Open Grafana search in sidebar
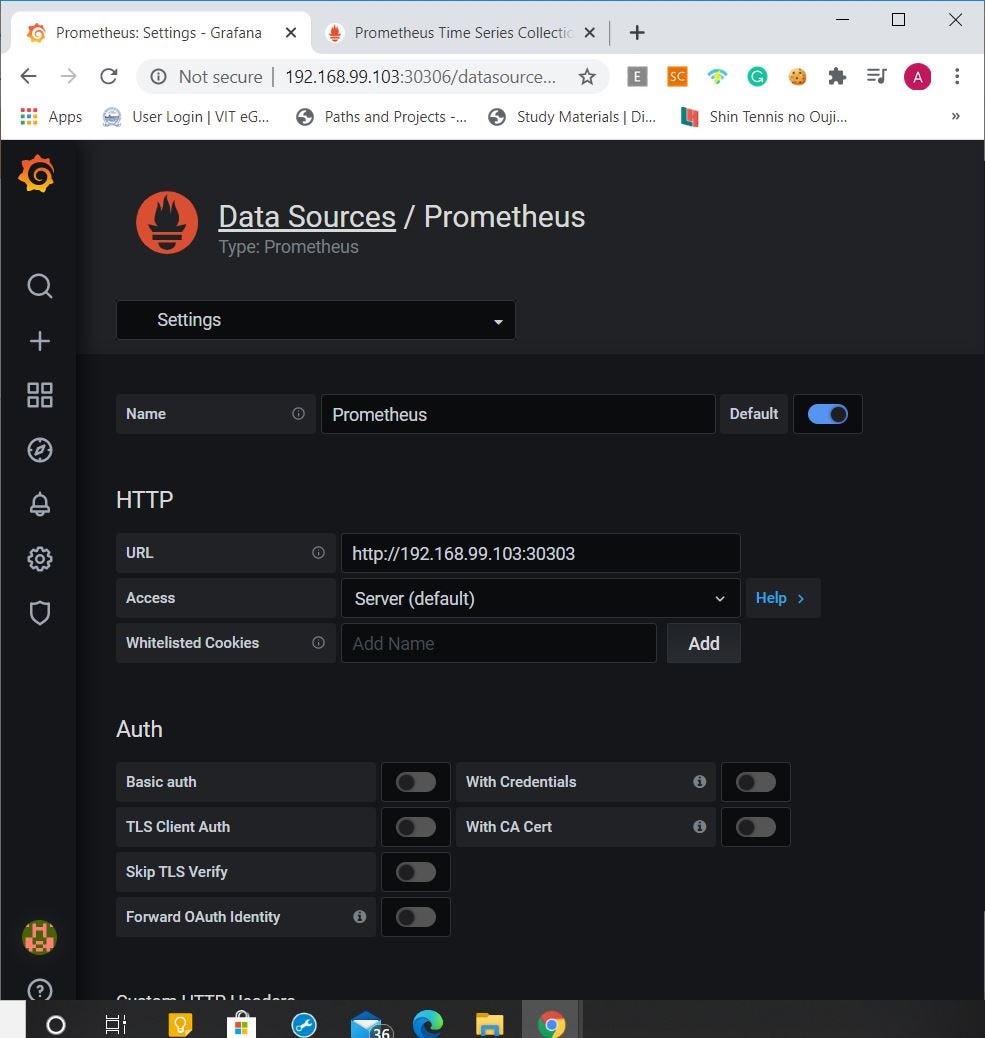The image size is (985, 1038). coord(40,286)
